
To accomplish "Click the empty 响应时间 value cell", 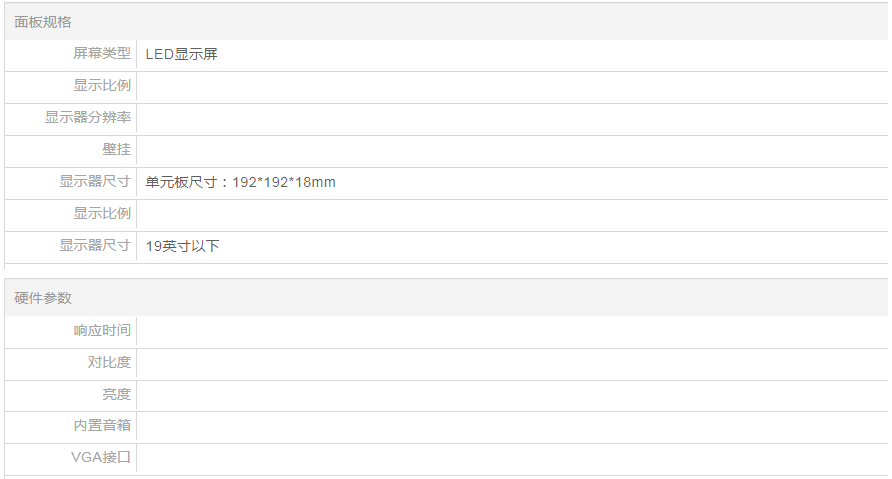I will click(x=510, y=330).
